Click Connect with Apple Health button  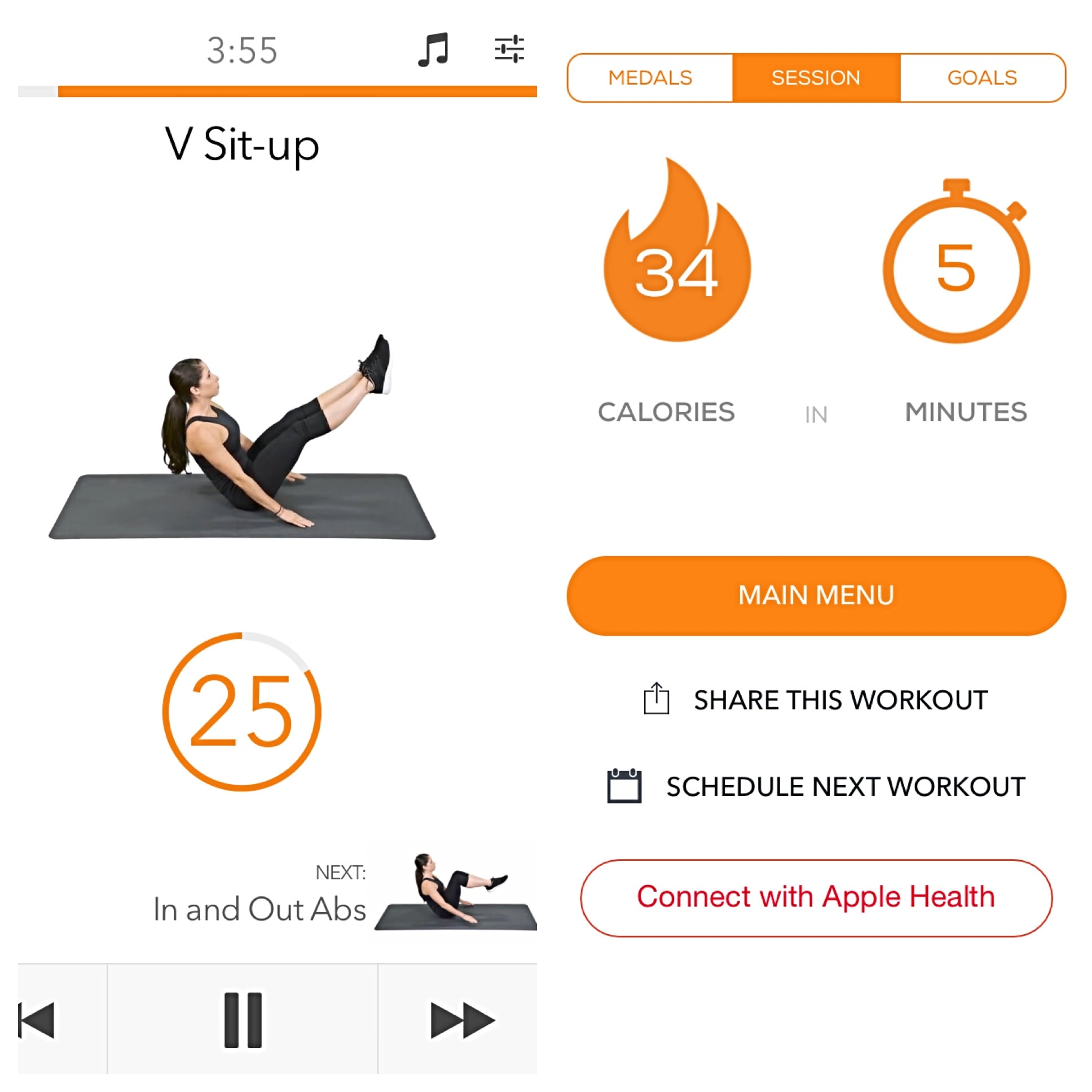click(816, 894)
